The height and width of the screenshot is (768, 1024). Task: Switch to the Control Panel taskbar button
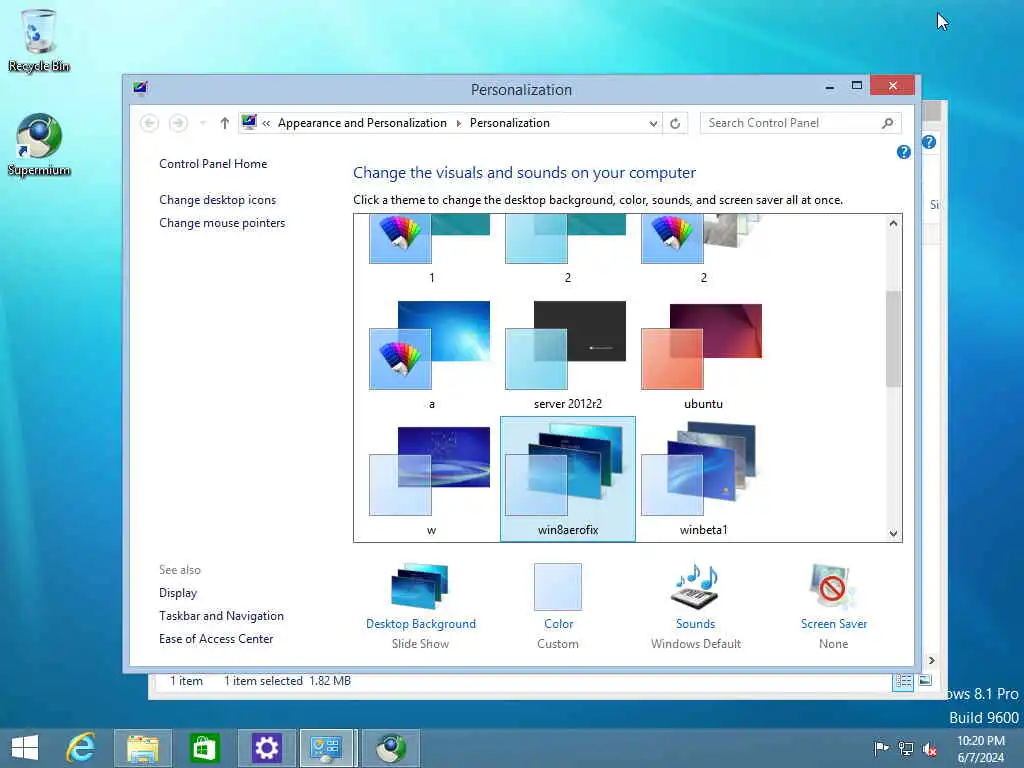point(328,748)
